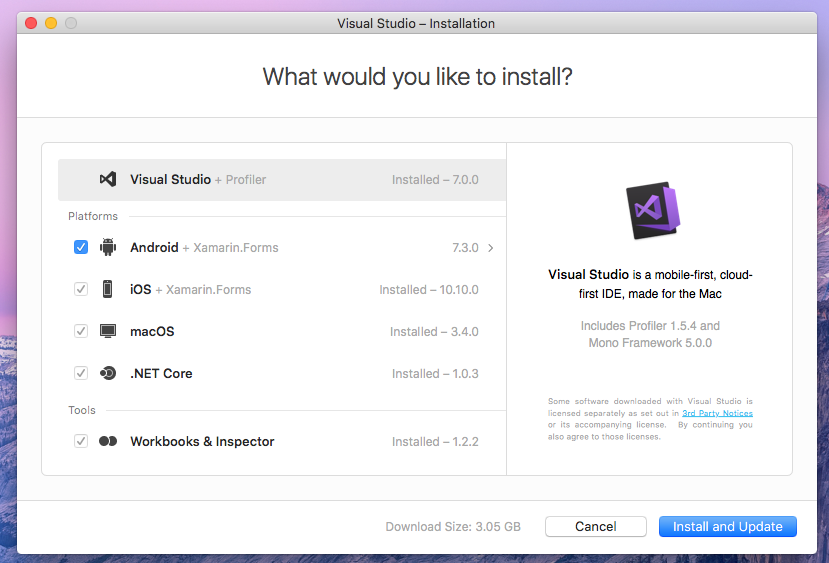The image size is (829, 563).
Task: Click the large purple Visual Studio logo
Action: coord(650,212)
